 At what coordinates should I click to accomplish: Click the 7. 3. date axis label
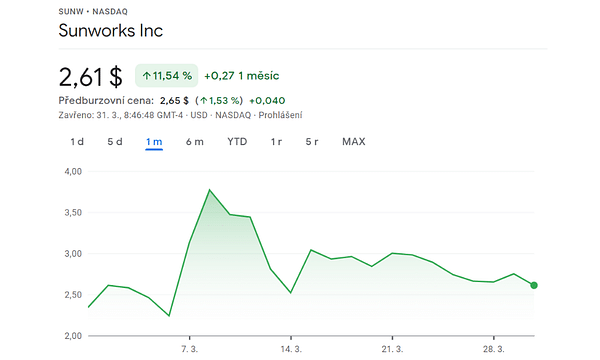coord(189,349)
